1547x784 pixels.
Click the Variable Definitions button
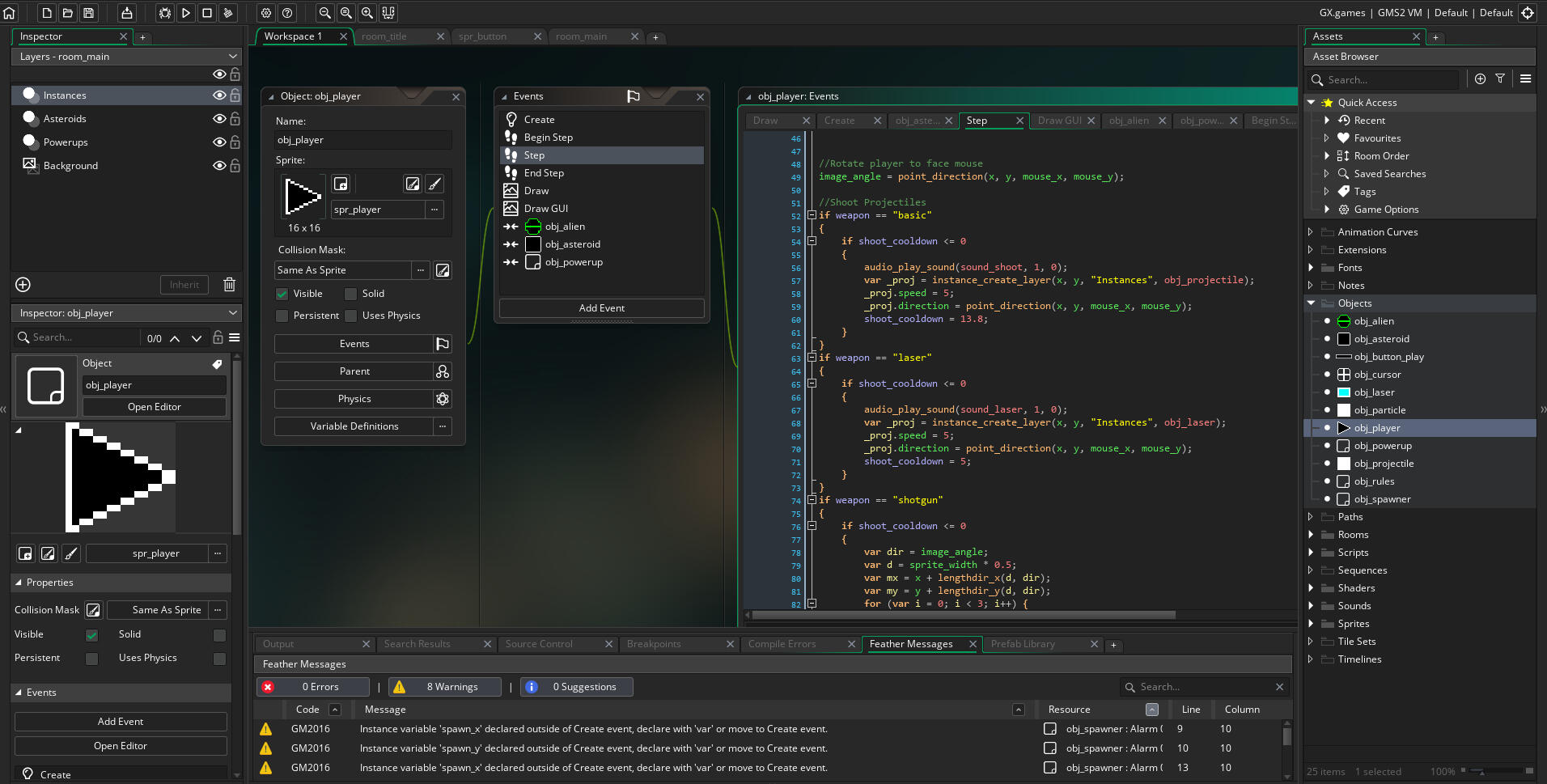pos(354,426)
